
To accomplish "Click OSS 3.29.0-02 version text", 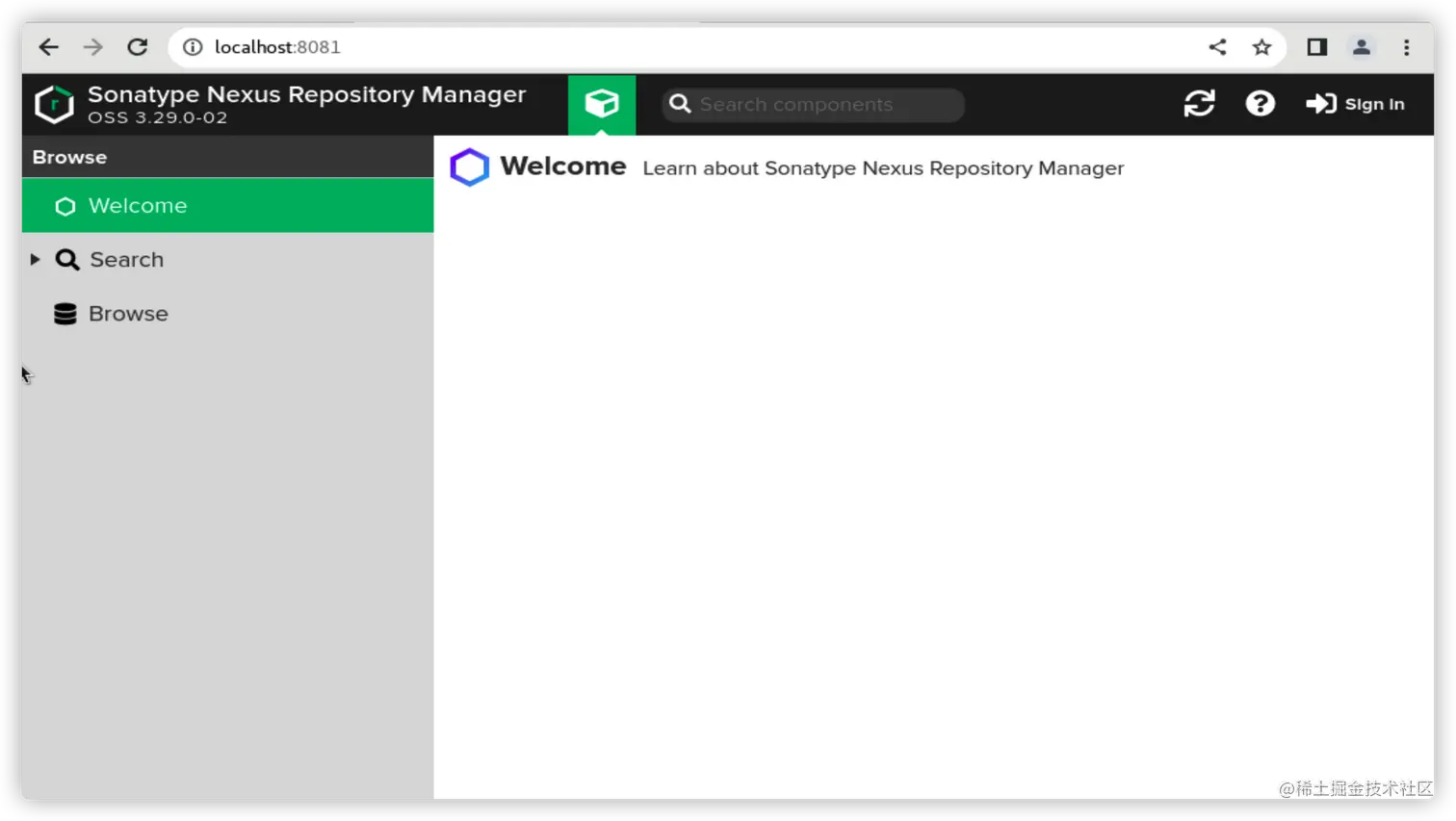I will pos(158,117).
